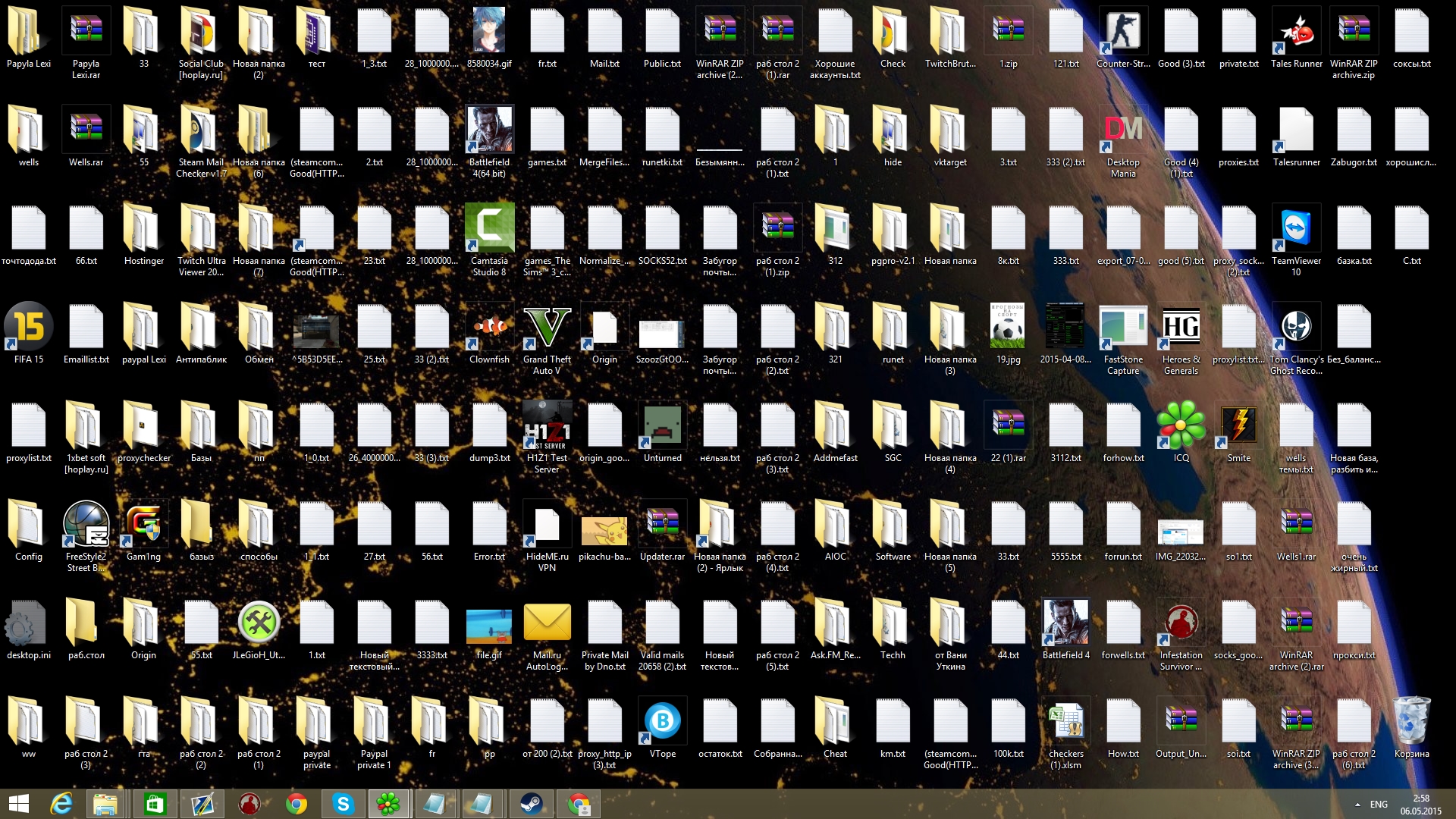This screenshot has width=1456, height=819.
Task: Open the ICQ flower icon
Action: (1181, 425)
